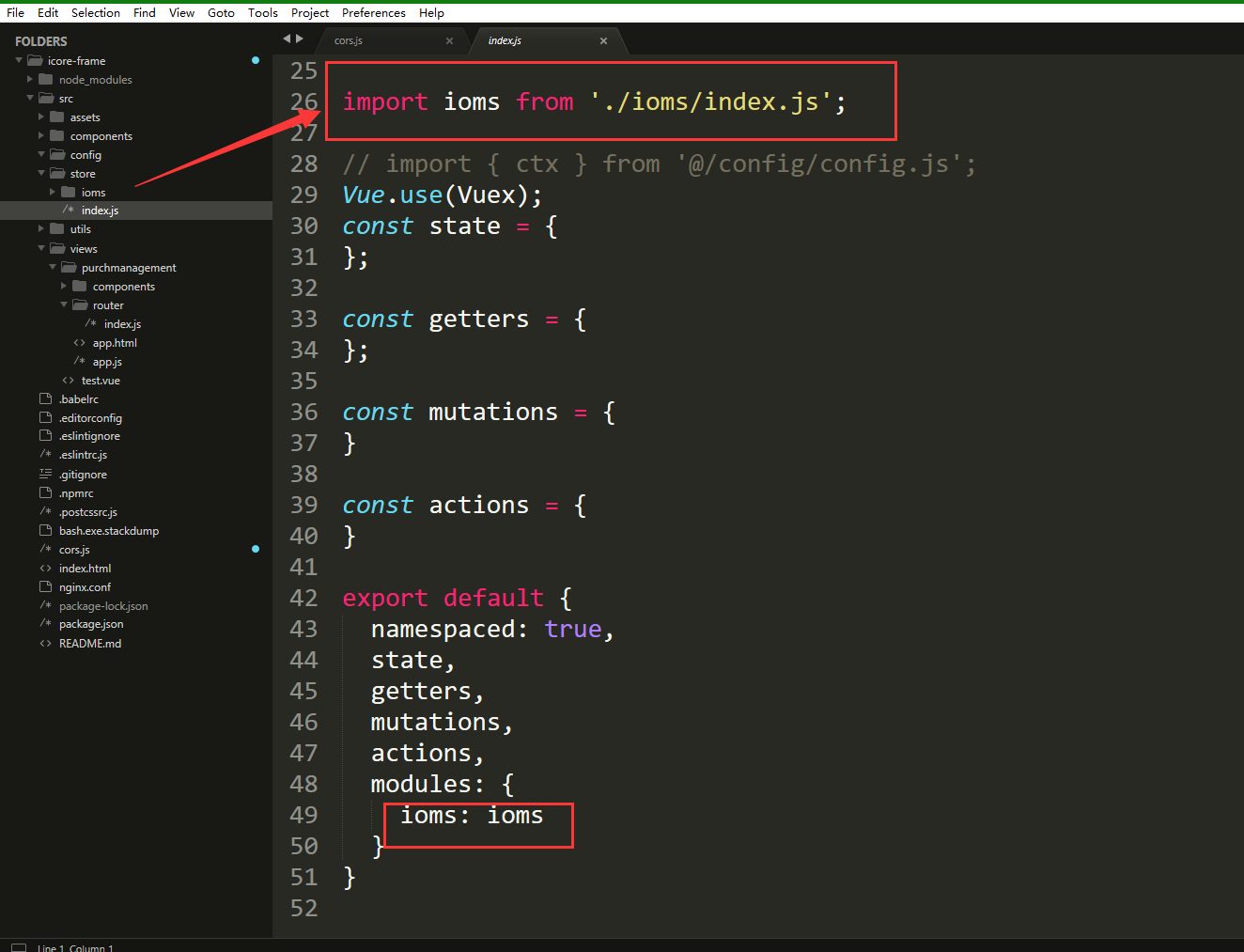1244x952 pixels.
Task: Click the folder icon beside node_modules
Action: (45, 80)
